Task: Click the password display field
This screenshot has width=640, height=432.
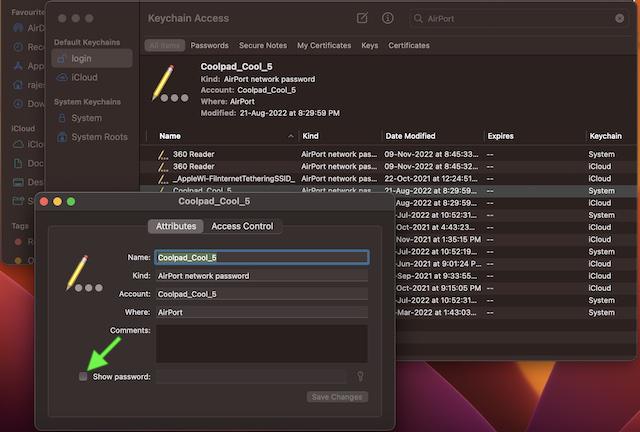Action: click(251, 376)
